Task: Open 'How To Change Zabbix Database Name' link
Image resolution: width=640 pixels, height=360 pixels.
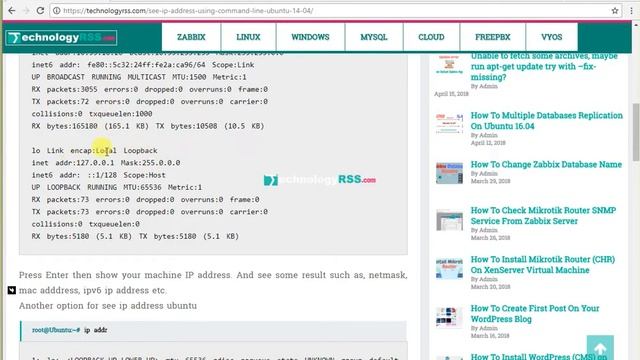Action: 546,164
